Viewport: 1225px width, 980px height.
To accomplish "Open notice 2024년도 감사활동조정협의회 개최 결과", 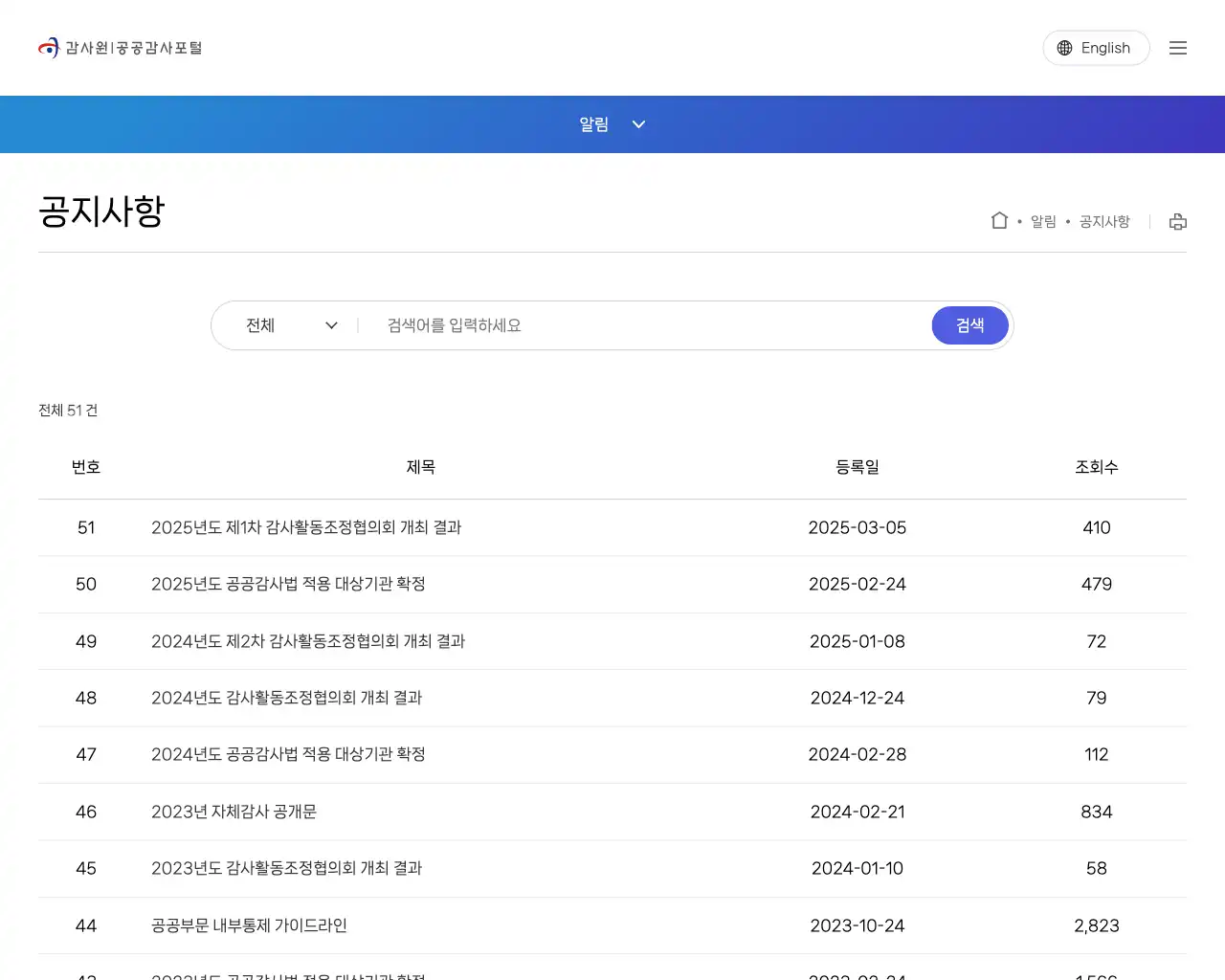I will pyautogui.click(x=287, y=698).
